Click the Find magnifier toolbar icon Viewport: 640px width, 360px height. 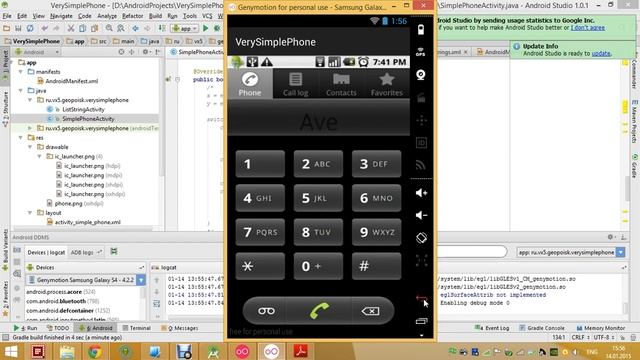[x=109, y=28]
